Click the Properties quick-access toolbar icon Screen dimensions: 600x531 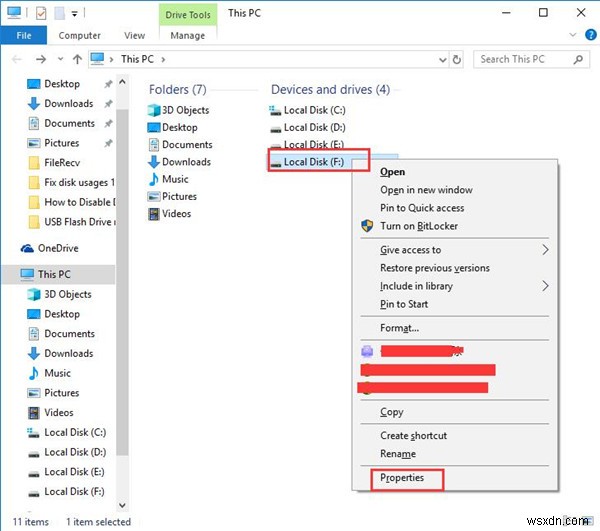41,13
